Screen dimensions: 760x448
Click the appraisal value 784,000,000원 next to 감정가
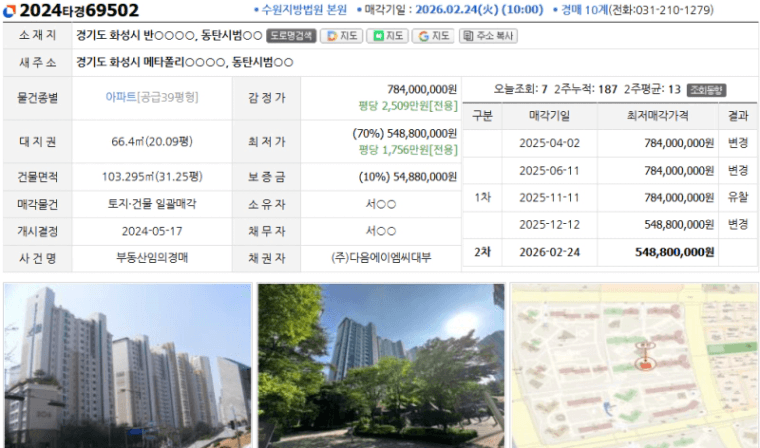coord(422,89)
